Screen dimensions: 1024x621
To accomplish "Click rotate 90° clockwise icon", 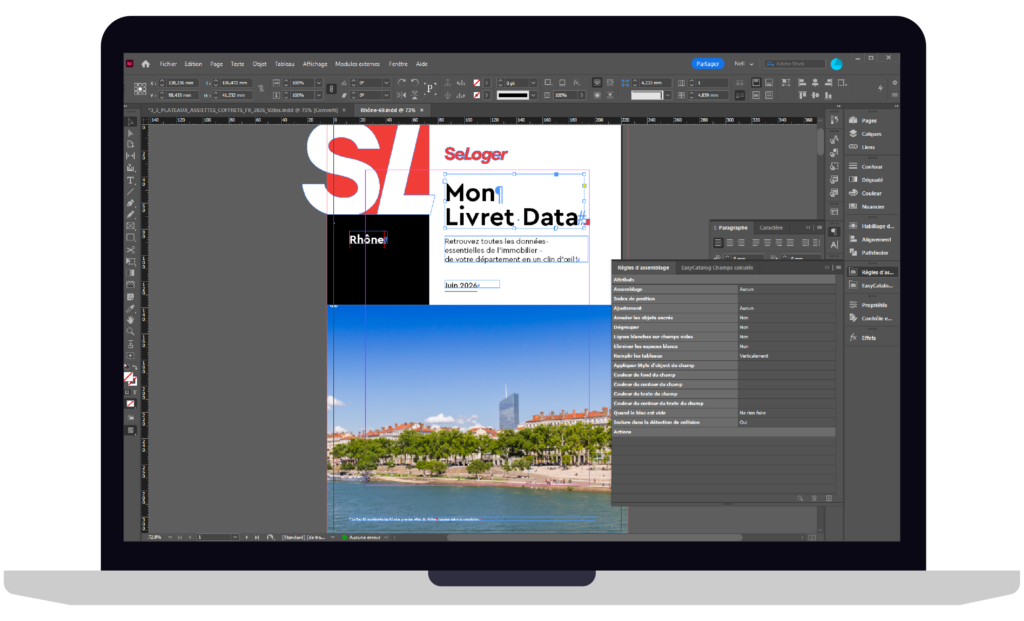I will 402,82.
